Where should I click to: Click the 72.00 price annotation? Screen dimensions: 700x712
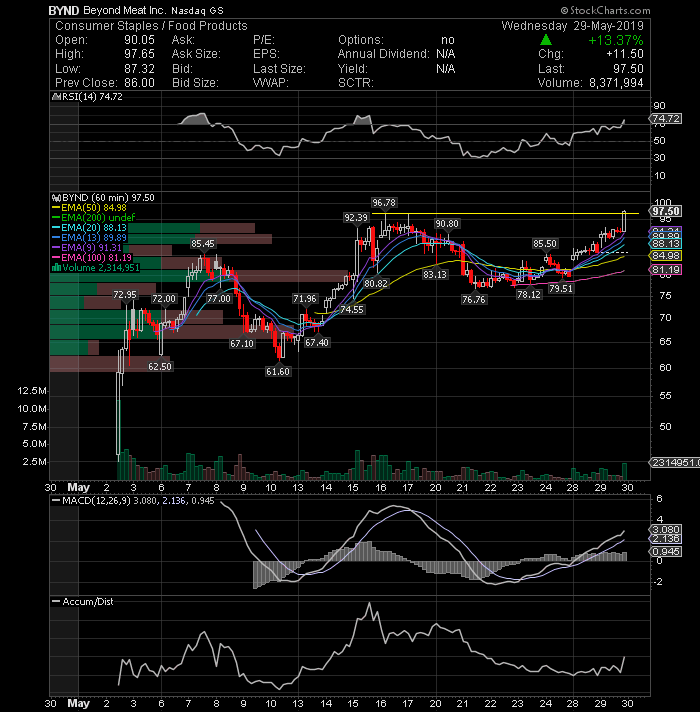[x=164, y=299]
